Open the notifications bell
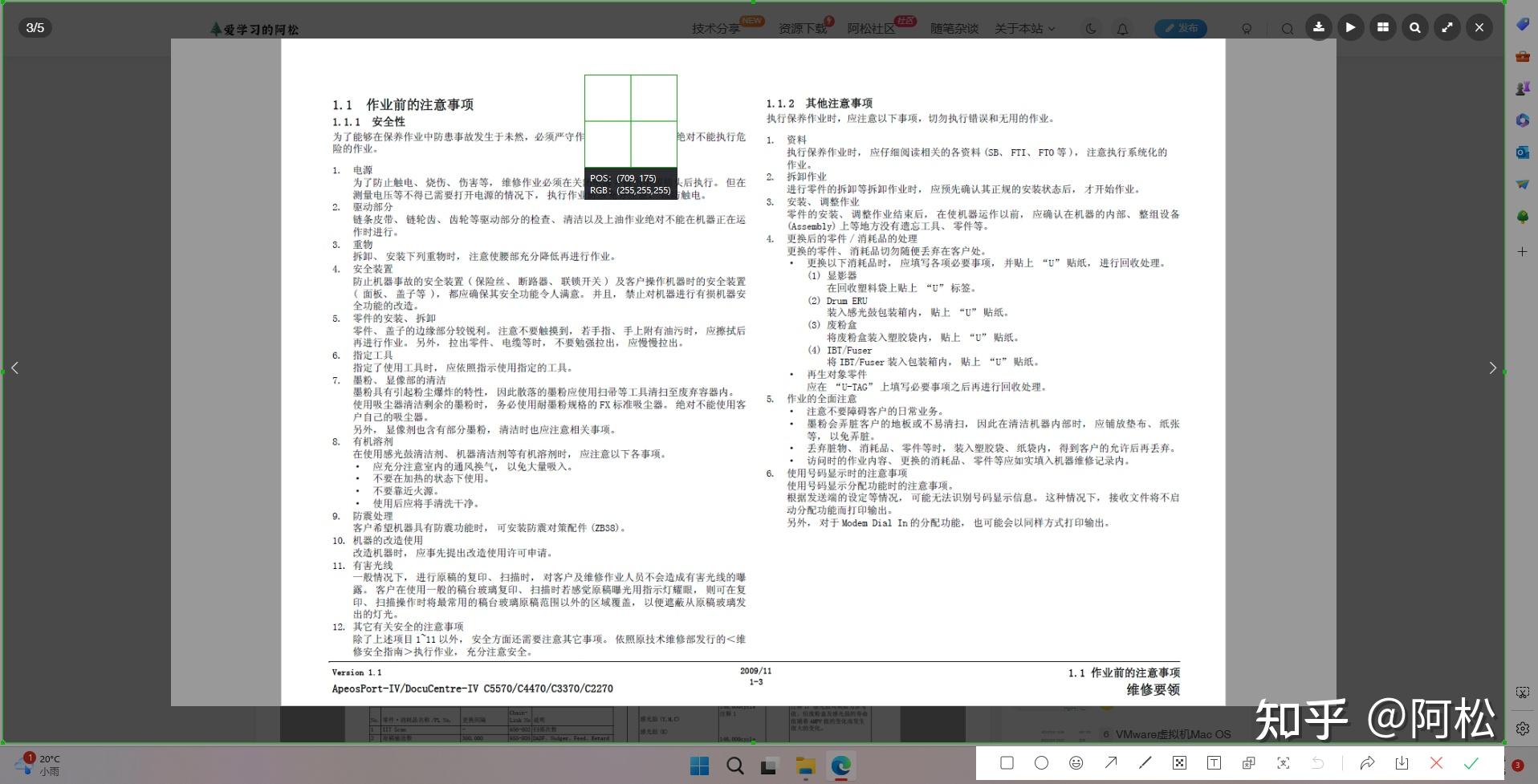The image size is (1538, 784). 1122,29
